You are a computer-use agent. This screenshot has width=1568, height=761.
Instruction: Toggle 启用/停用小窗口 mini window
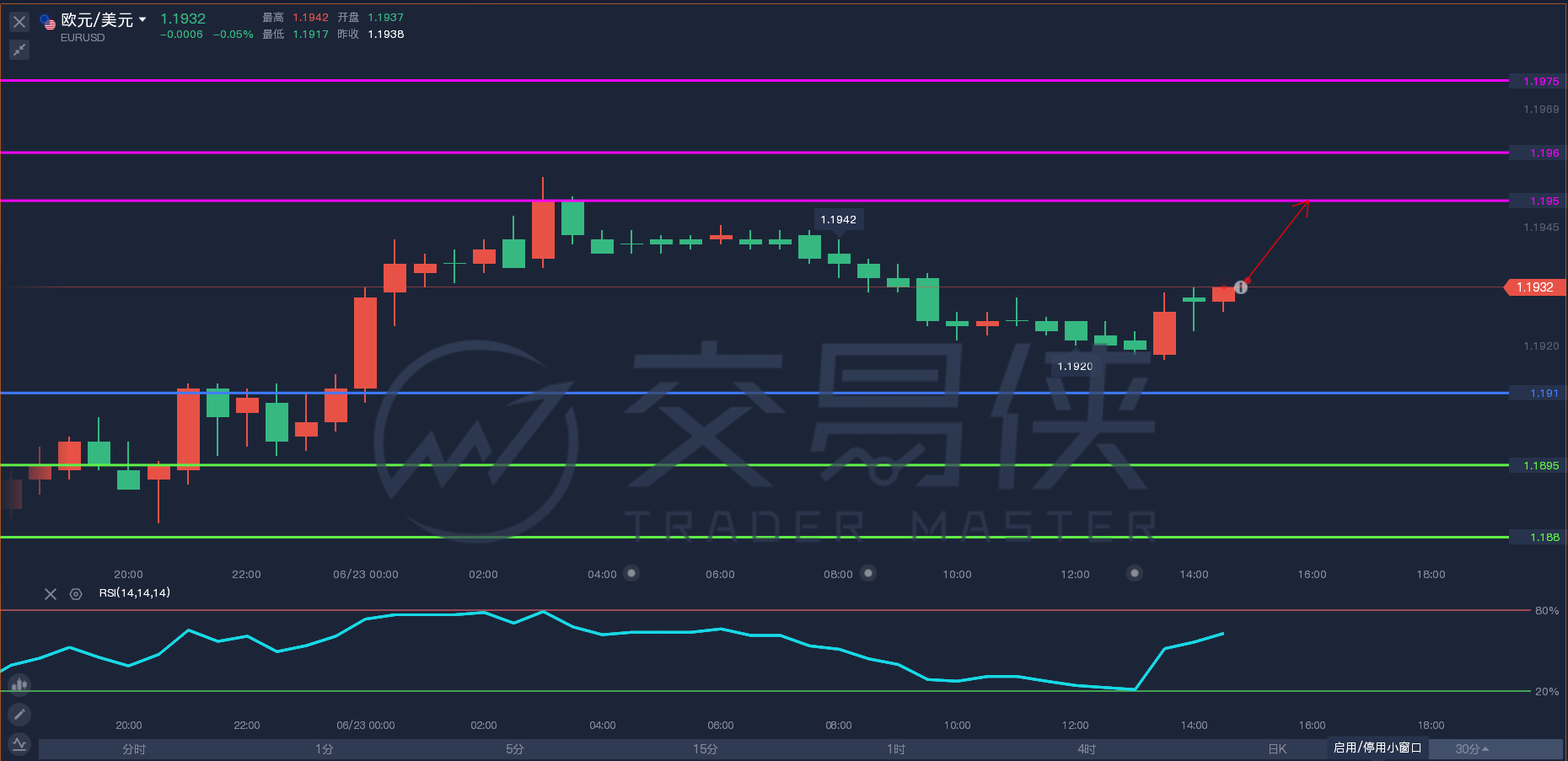pos(1377,748)
